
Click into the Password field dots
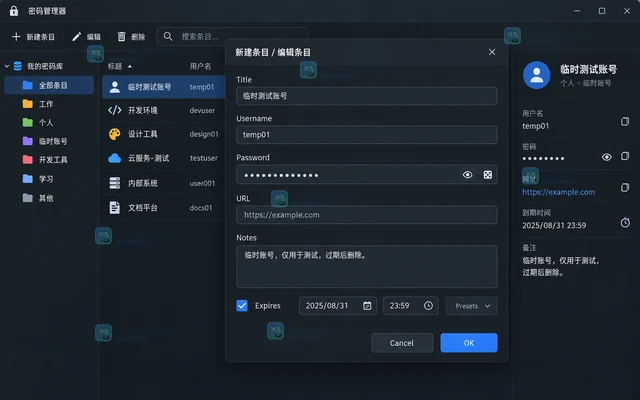pyautogui.click(x=282, y=176)
